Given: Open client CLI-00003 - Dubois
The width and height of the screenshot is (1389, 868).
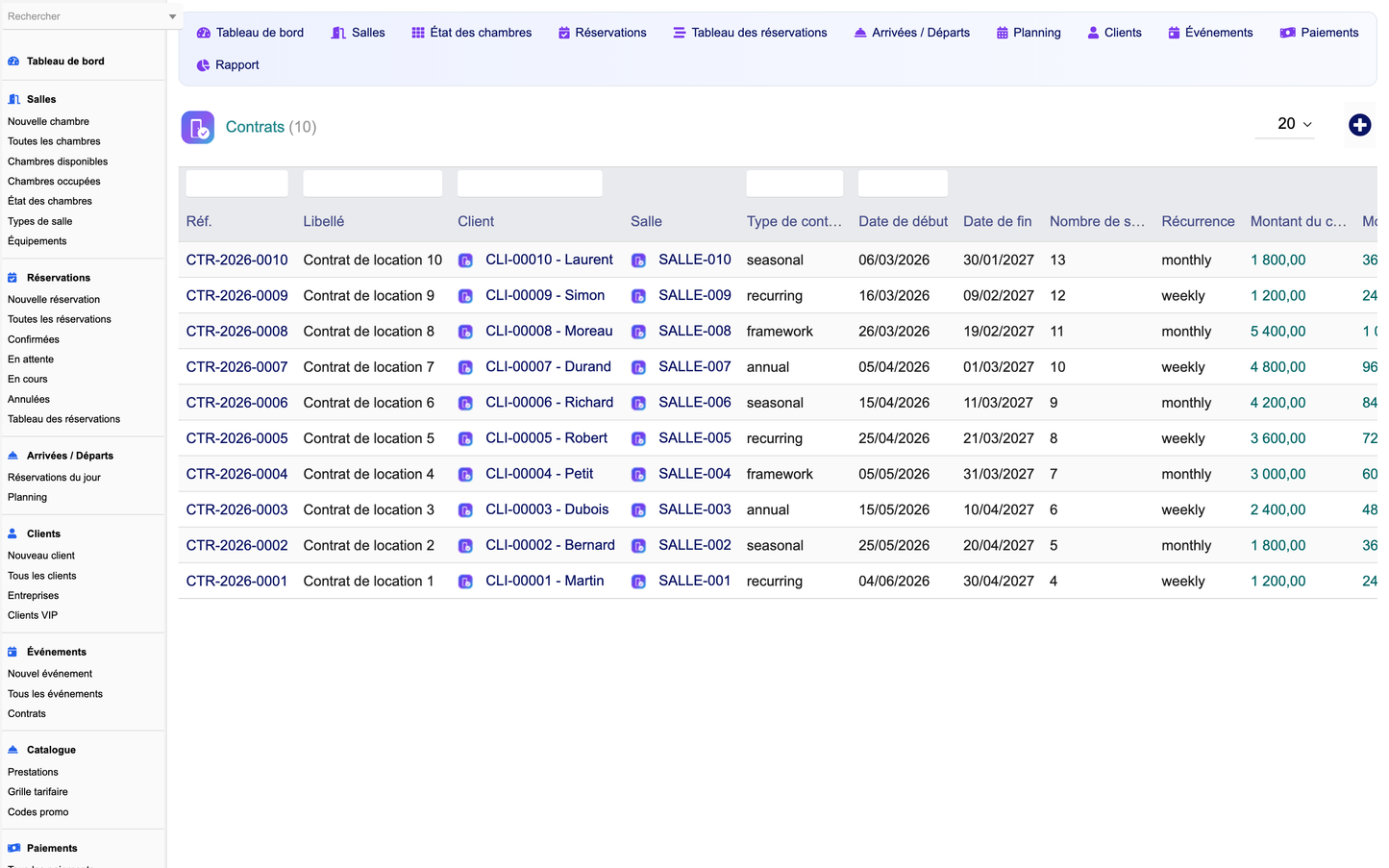Looking at the screenshot, I should 547,509.
